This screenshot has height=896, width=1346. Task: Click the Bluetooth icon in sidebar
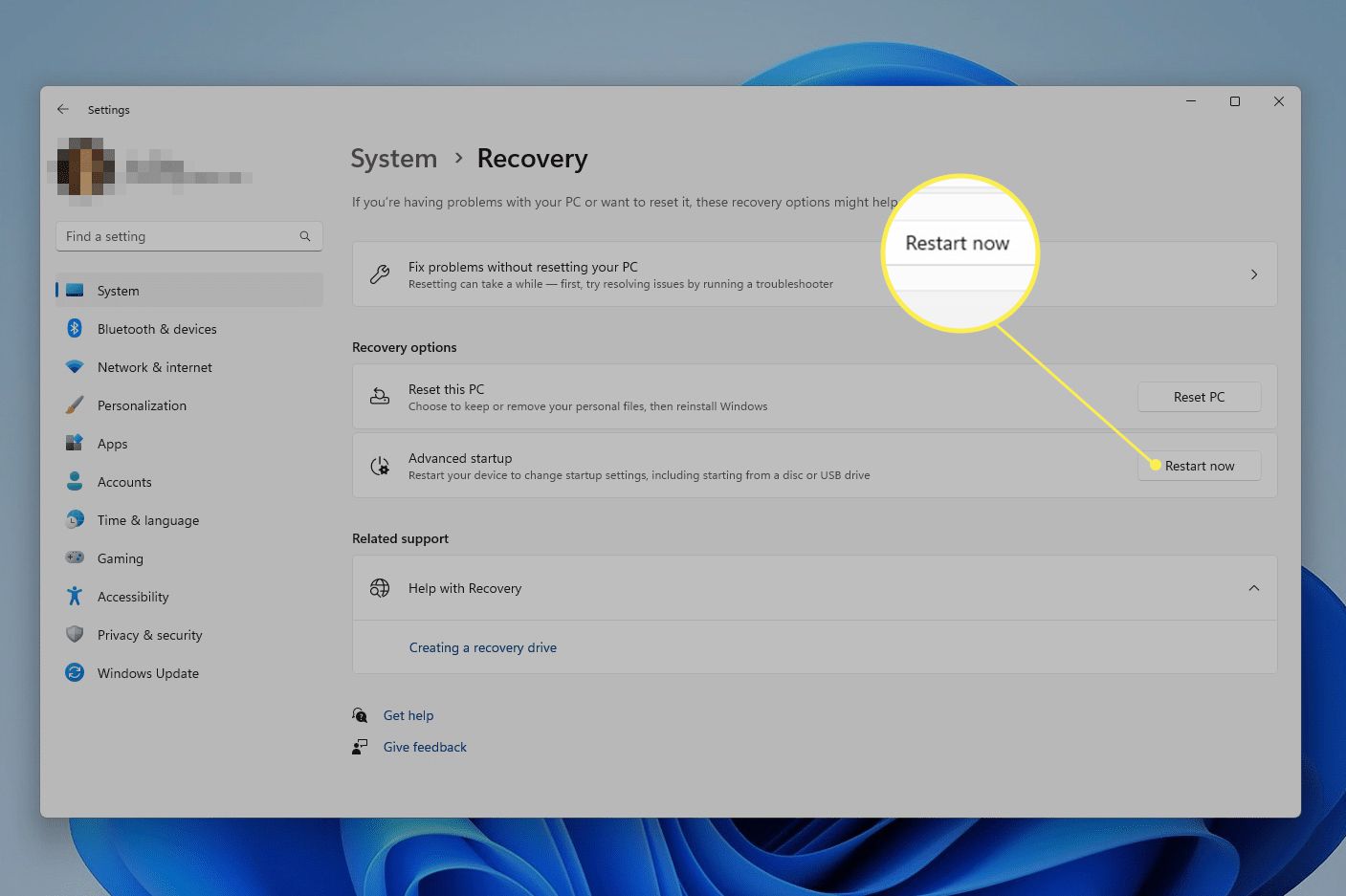(x=75, y=328)
